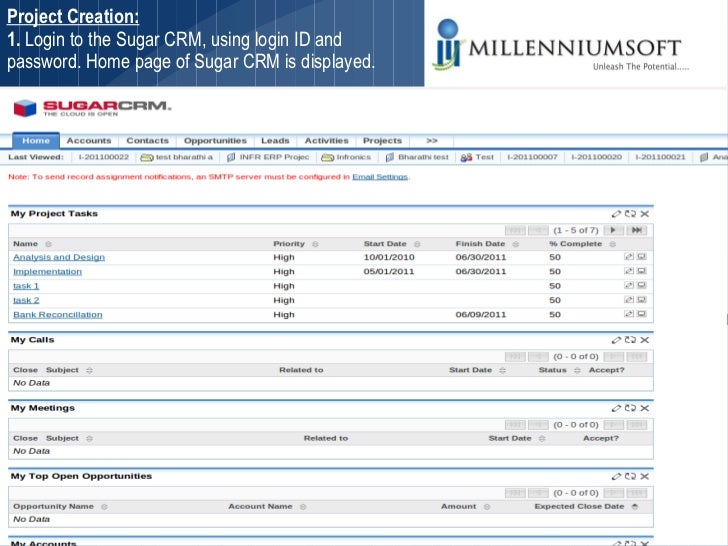
Task: Open the Implementation task
Action: tap(47, 272)
